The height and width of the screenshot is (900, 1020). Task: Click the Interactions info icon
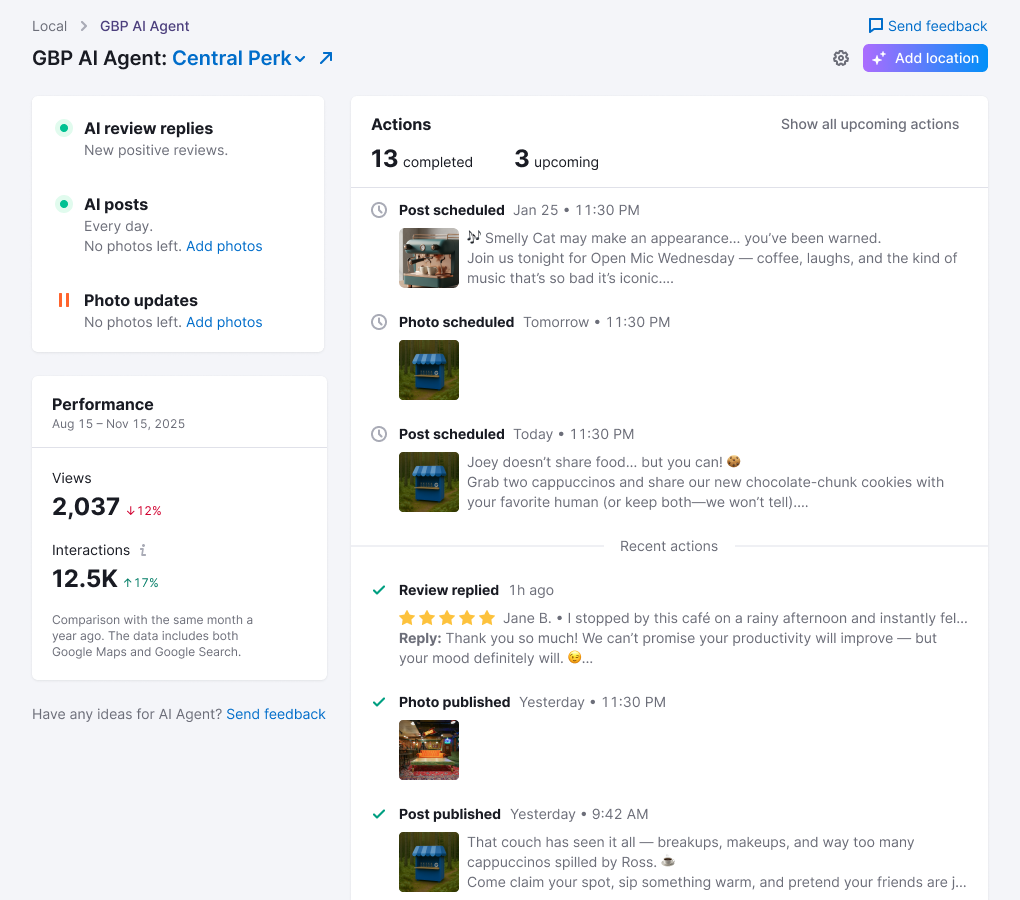tap(143, 550)
